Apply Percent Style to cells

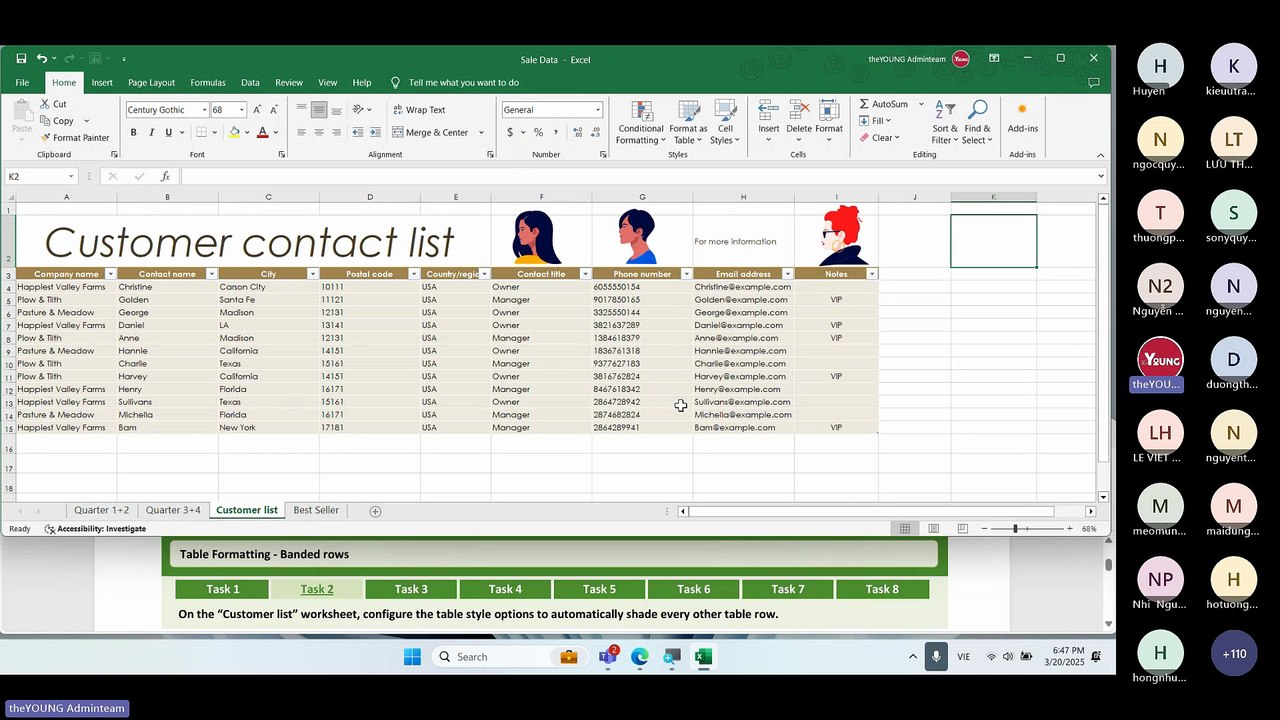click(538, 132)
